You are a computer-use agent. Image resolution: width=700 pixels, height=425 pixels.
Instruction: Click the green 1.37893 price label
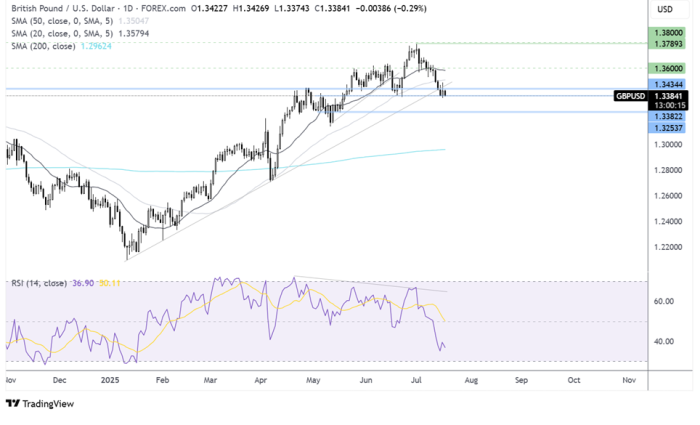tap(667, 44)
